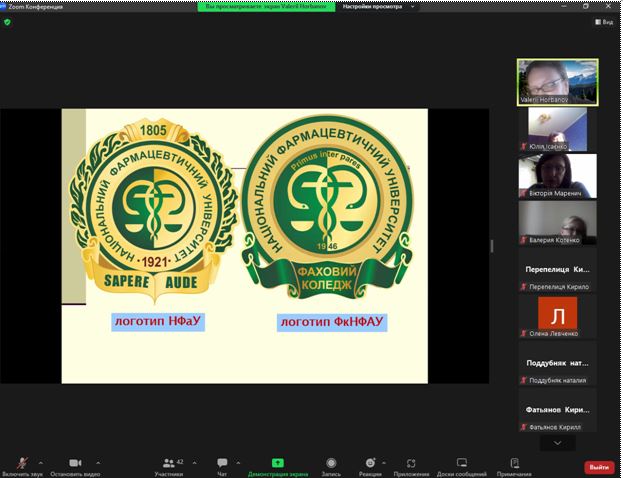Click the panel divider handle beside shared screen
Image resolution: width=623 pixels, height=478 pixels.
[x=492, y=246]
